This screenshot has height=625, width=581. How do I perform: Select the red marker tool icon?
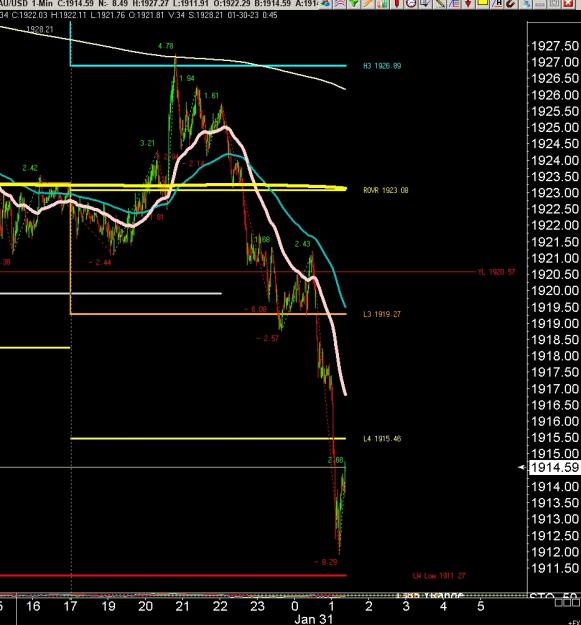(396, 4)
